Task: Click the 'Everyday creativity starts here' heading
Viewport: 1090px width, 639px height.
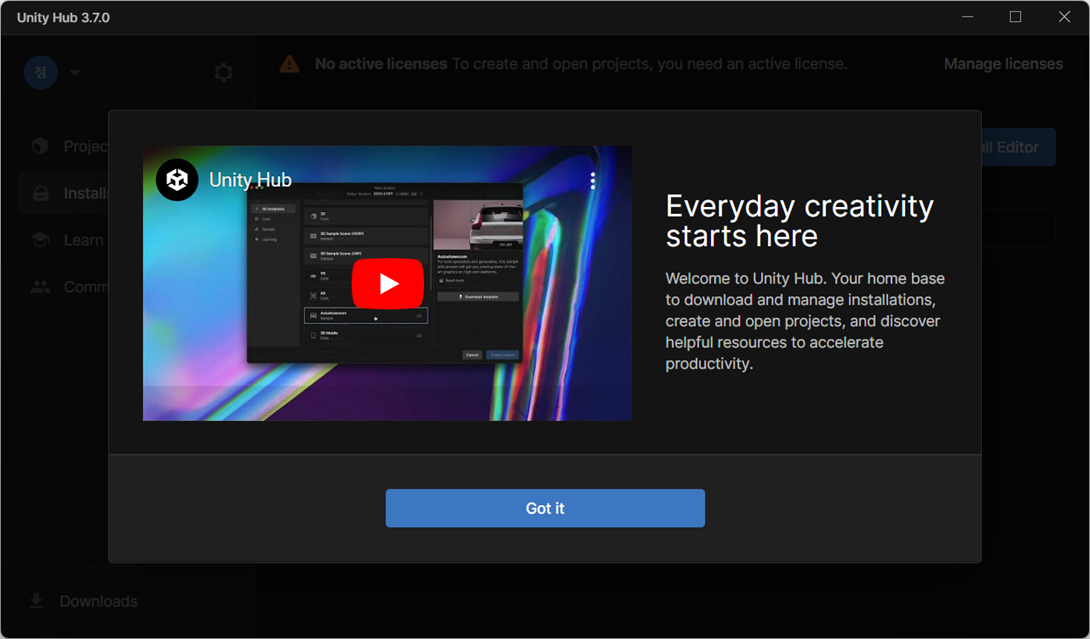Action: [x=799, y=220]
